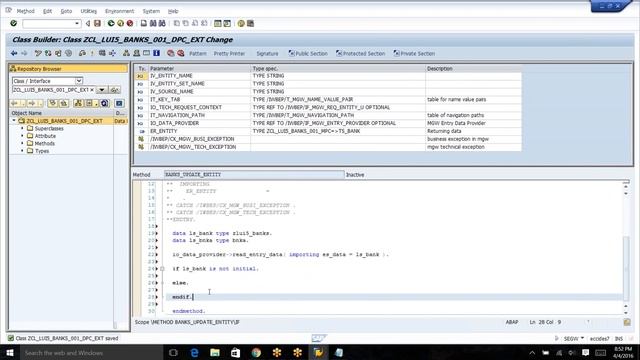The width and height of the screenshot is (640, 360).
Task: Click the yellow Exit circle icon
Action: pos(120,23)
